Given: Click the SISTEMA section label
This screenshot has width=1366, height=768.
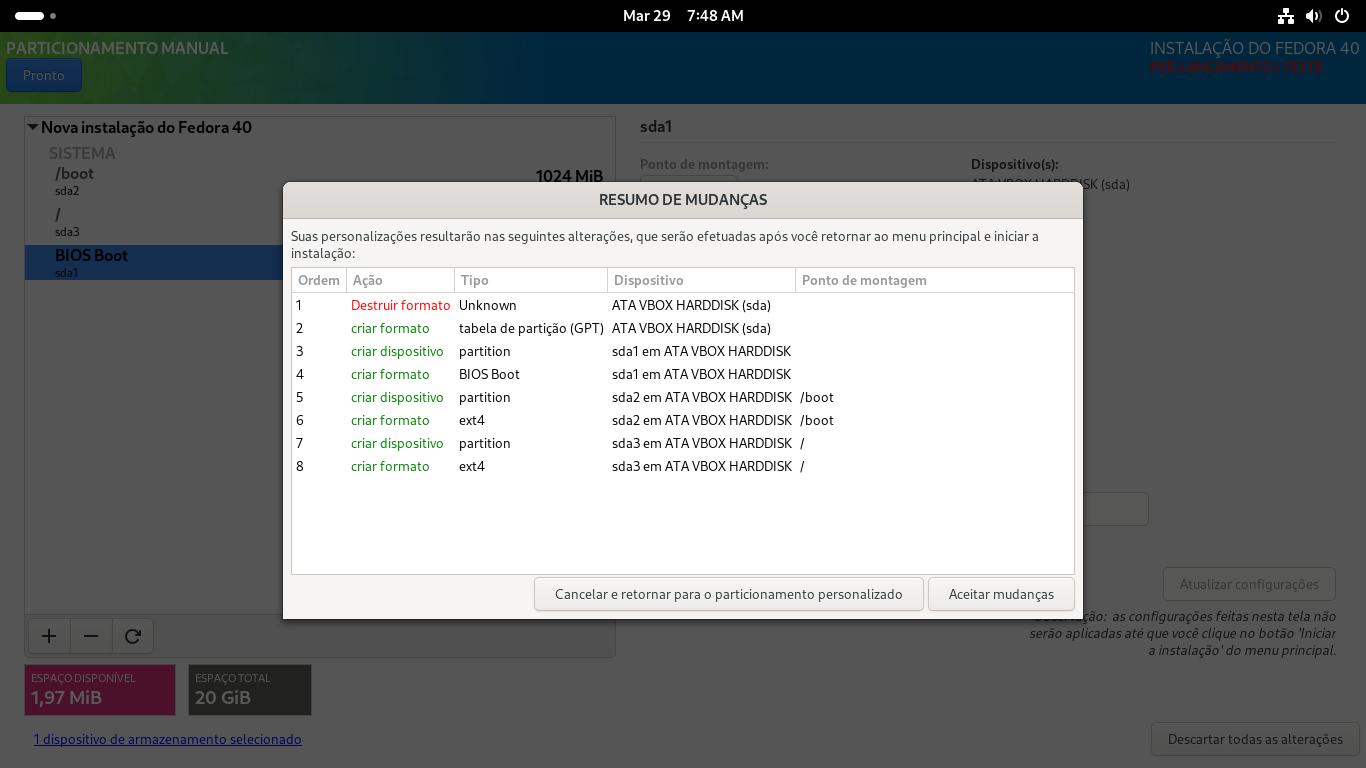Looking at the screenshot, I should click(x=82, y=153).
